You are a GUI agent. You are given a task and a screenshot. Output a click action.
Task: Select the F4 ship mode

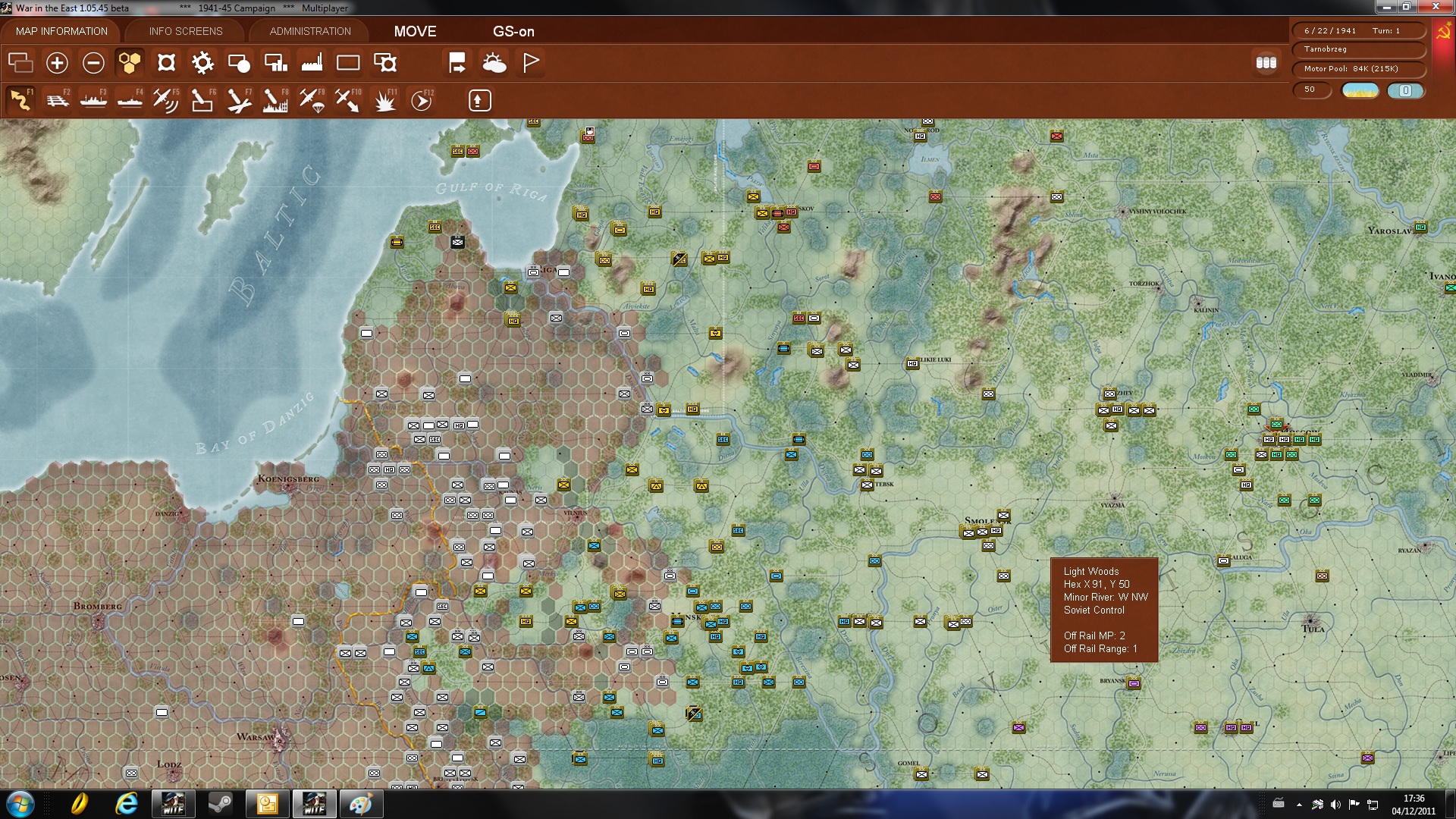(130, 100)
